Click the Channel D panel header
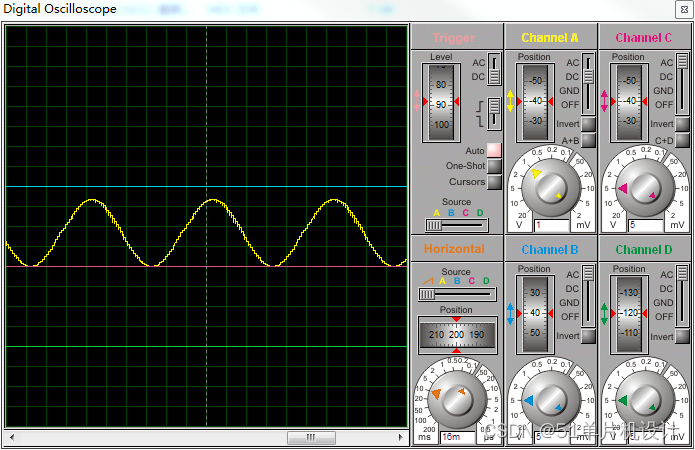695x450 pixels. click(645, 249)
